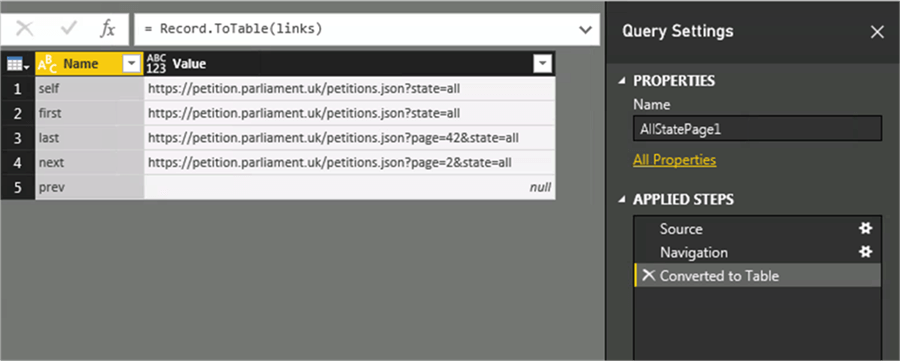Screen dimensions: 900x361
Task: Click the page=42 URL value
Action: [x=333, y=138]
